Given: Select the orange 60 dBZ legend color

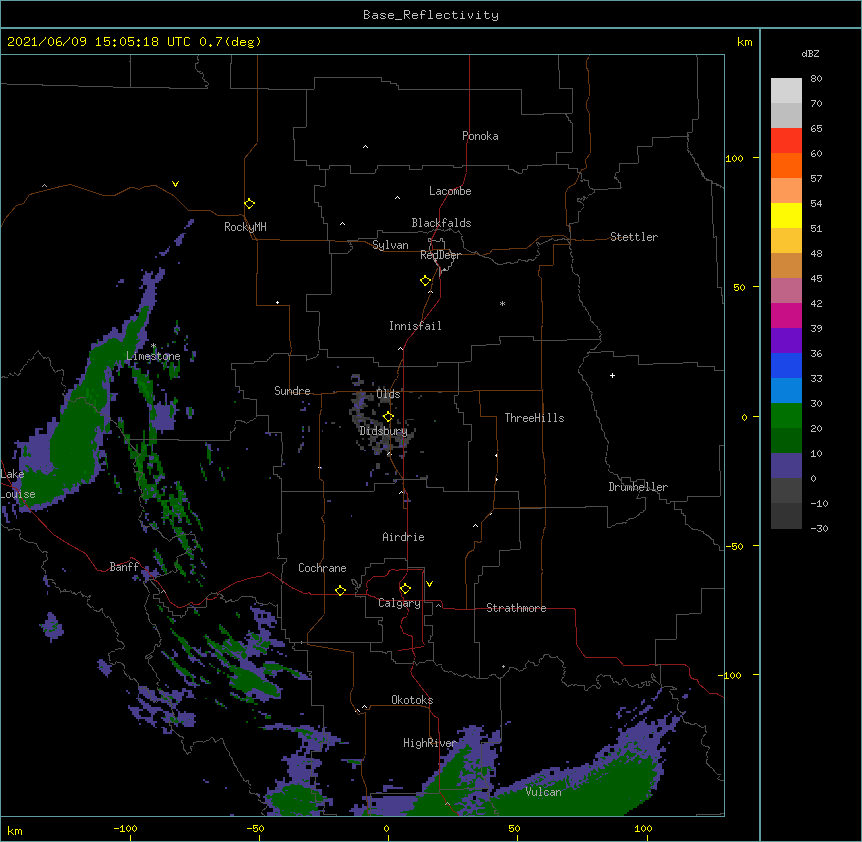Looking at the screenshot, I should click(786, 165).
